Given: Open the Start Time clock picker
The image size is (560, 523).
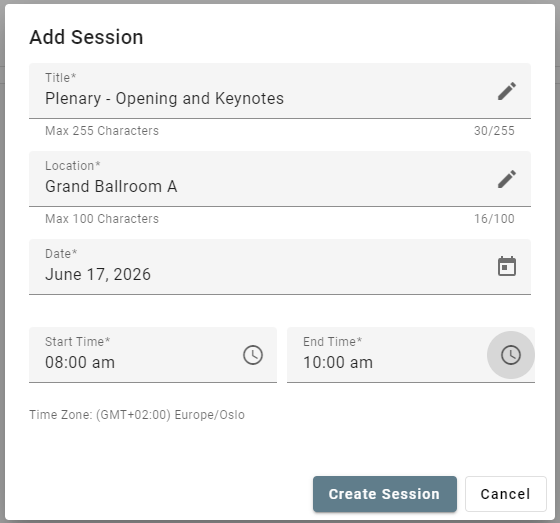Looking at the screenshot, I should coord(253,355).
